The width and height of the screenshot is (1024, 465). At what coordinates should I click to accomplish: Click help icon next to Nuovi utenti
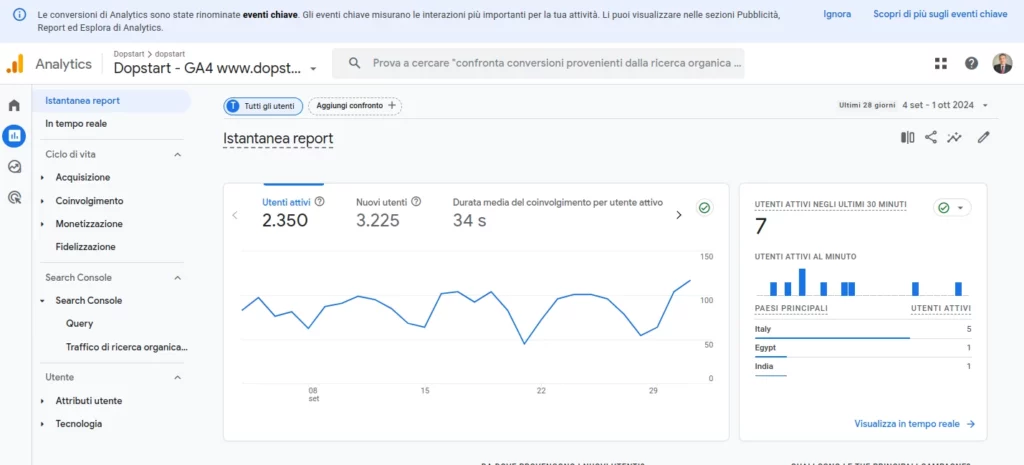(416, 202)
